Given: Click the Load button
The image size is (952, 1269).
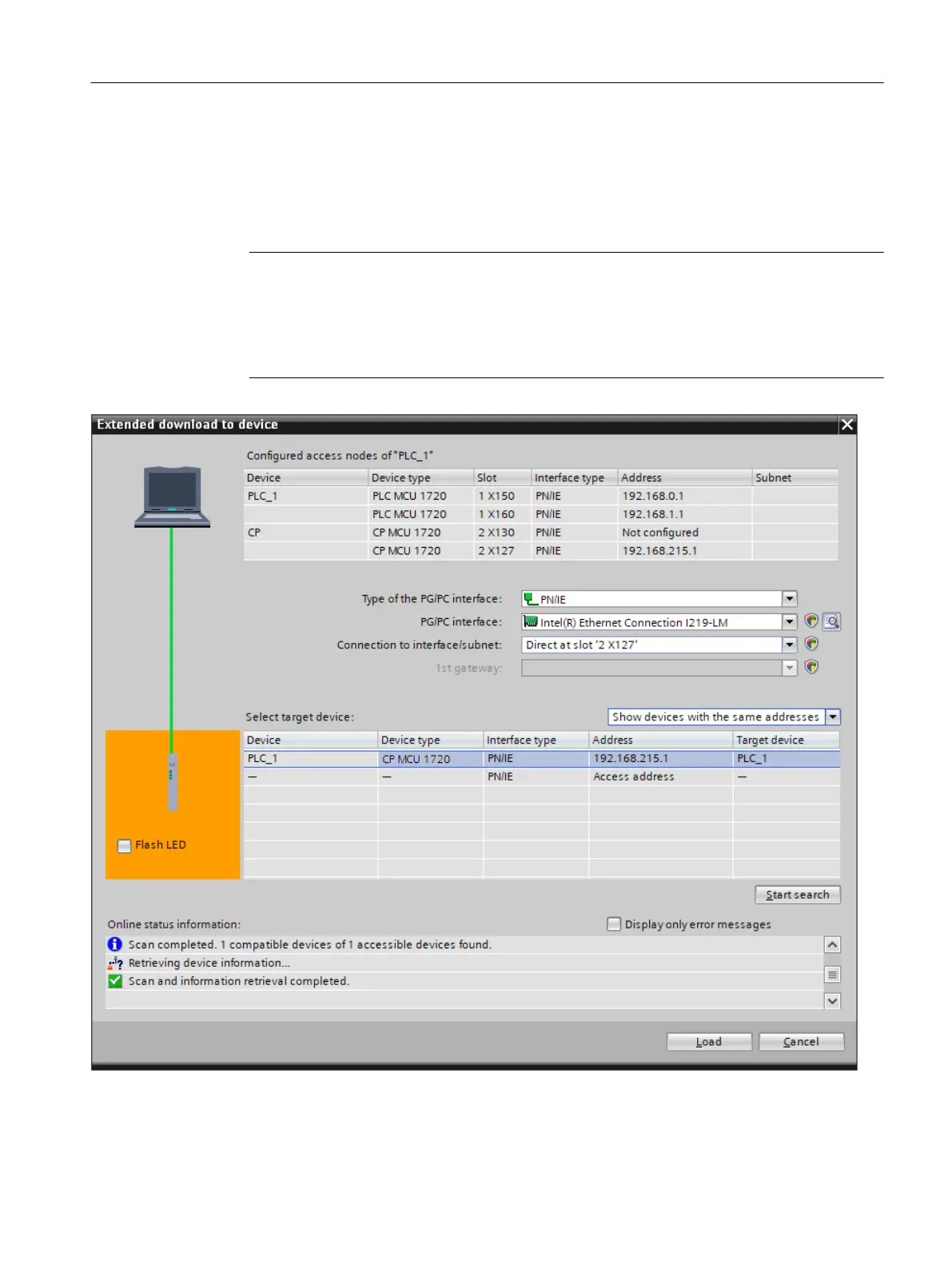Looking at the screenshot, I should point(709,1042).
